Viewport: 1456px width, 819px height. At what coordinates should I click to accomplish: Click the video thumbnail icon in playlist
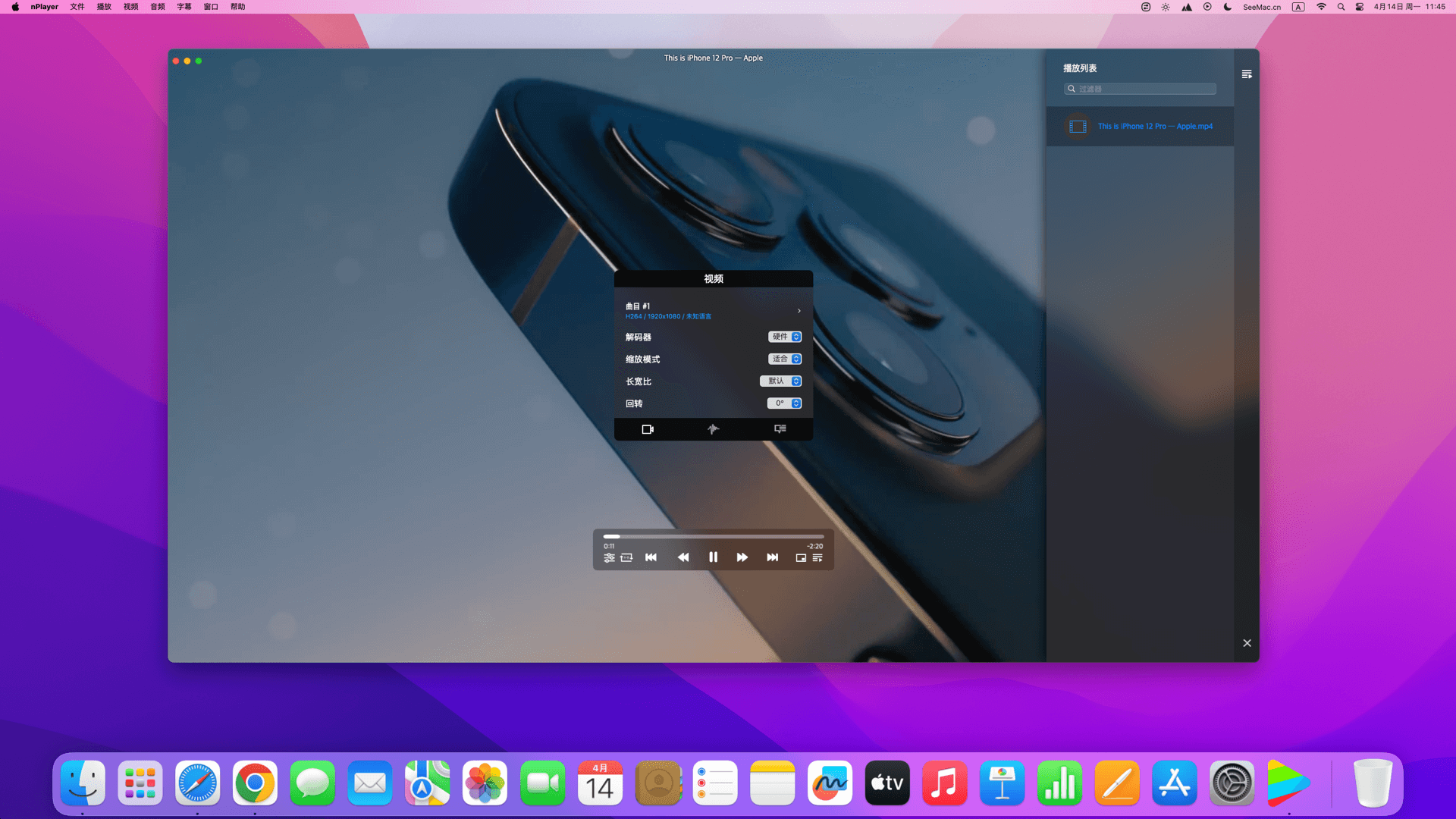pyautogui.click(x=1078, y=127)
